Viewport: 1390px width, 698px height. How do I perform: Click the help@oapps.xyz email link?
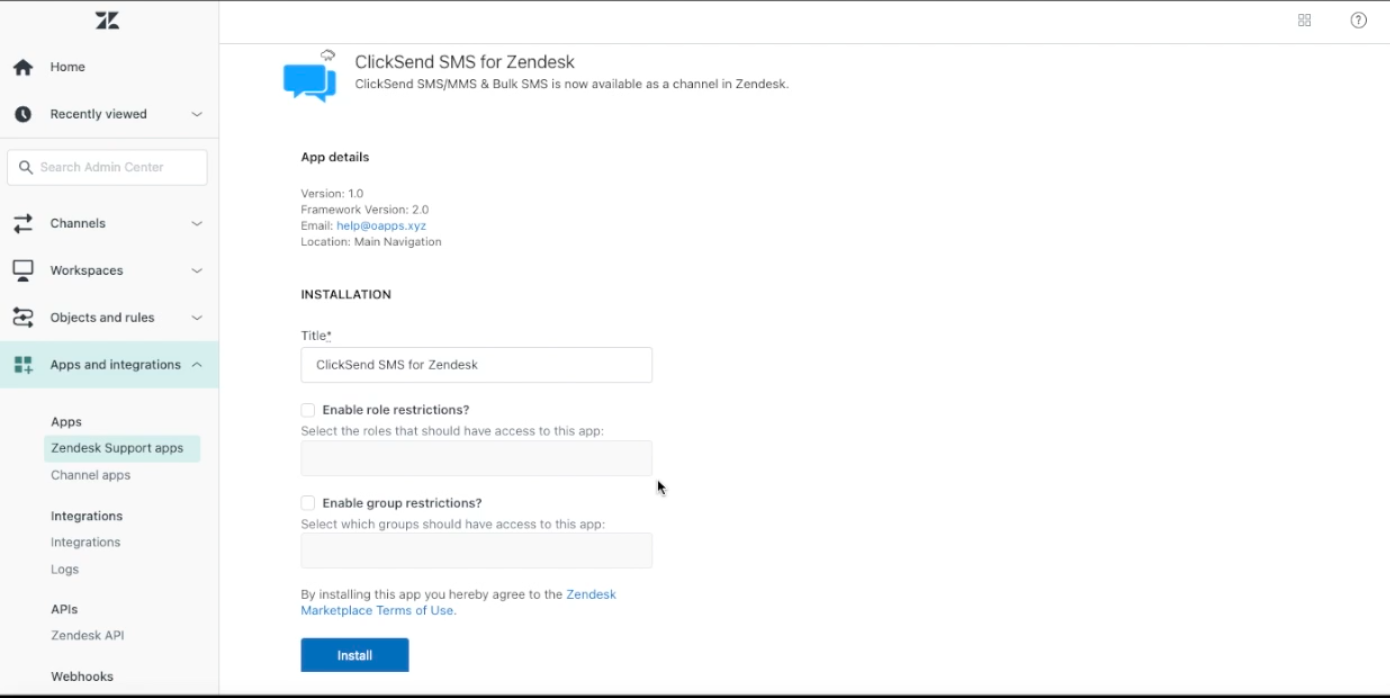pos(381,226)
